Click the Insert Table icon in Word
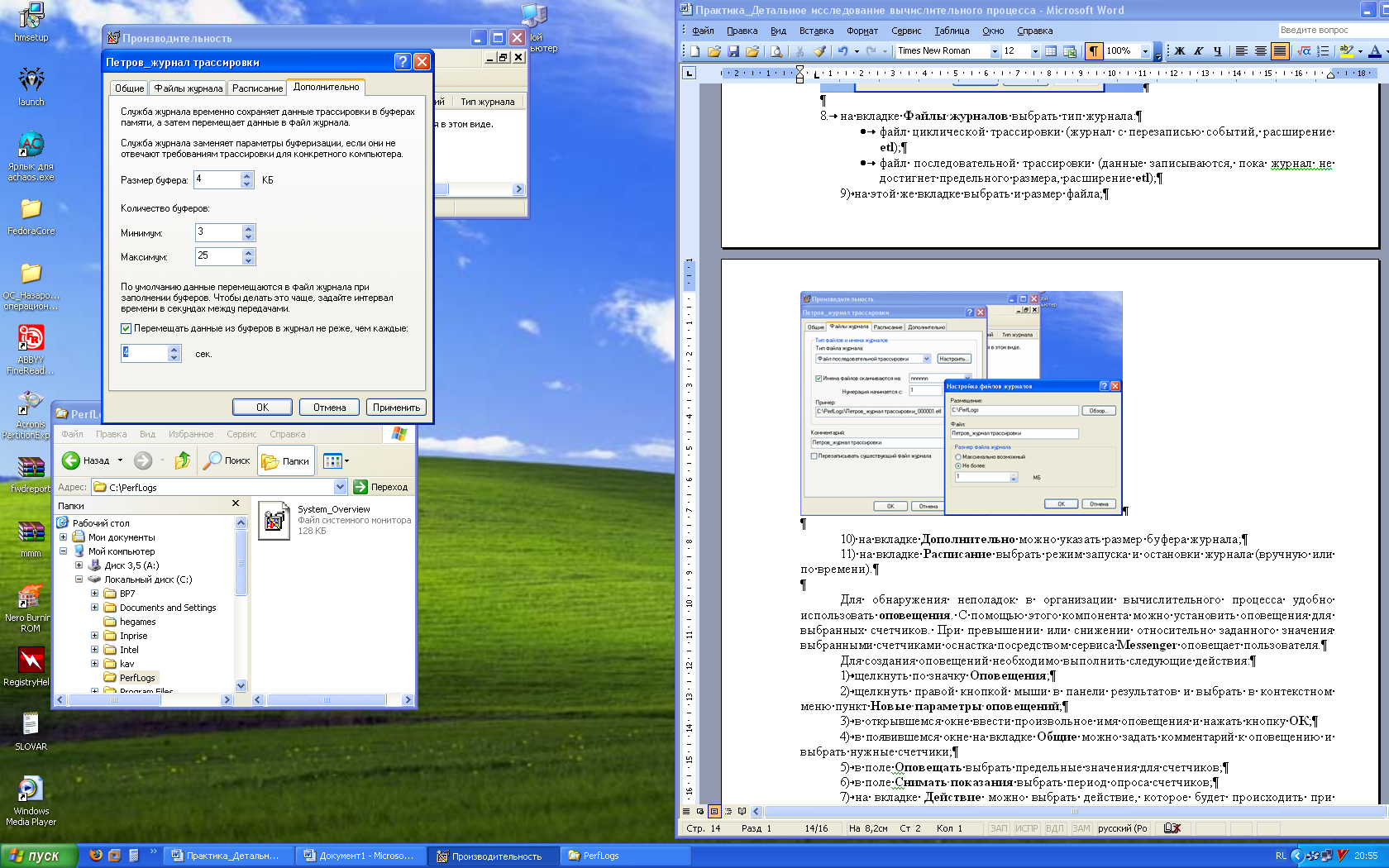This screenshot has height=868, width=1389. tap(1051, 51)
